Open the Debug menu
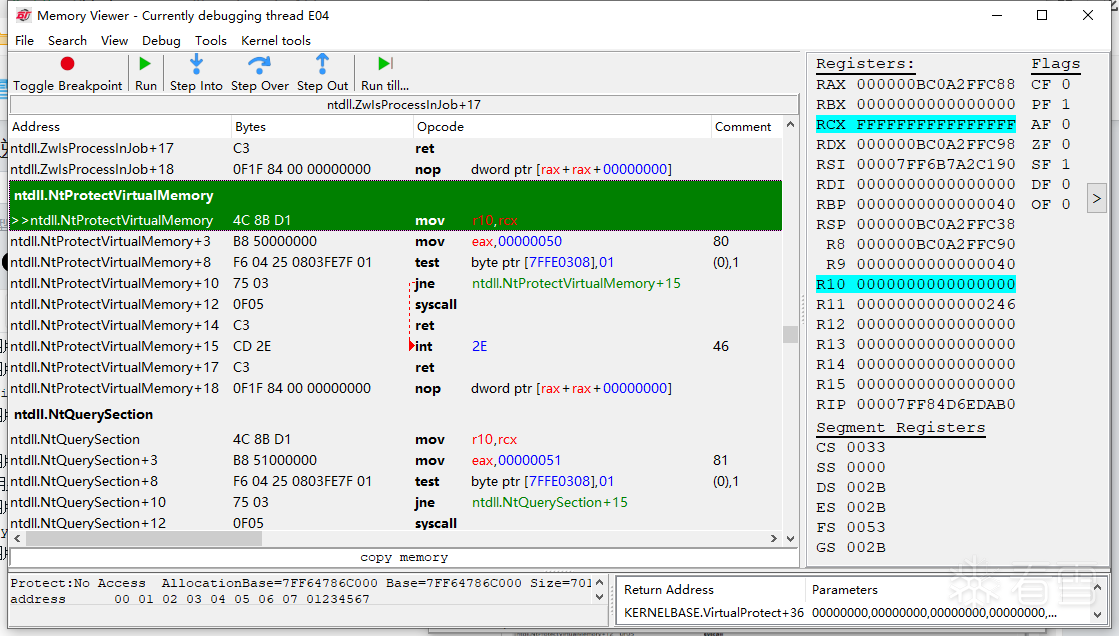This screenshot has height=636, width=1119. [161, 41]
